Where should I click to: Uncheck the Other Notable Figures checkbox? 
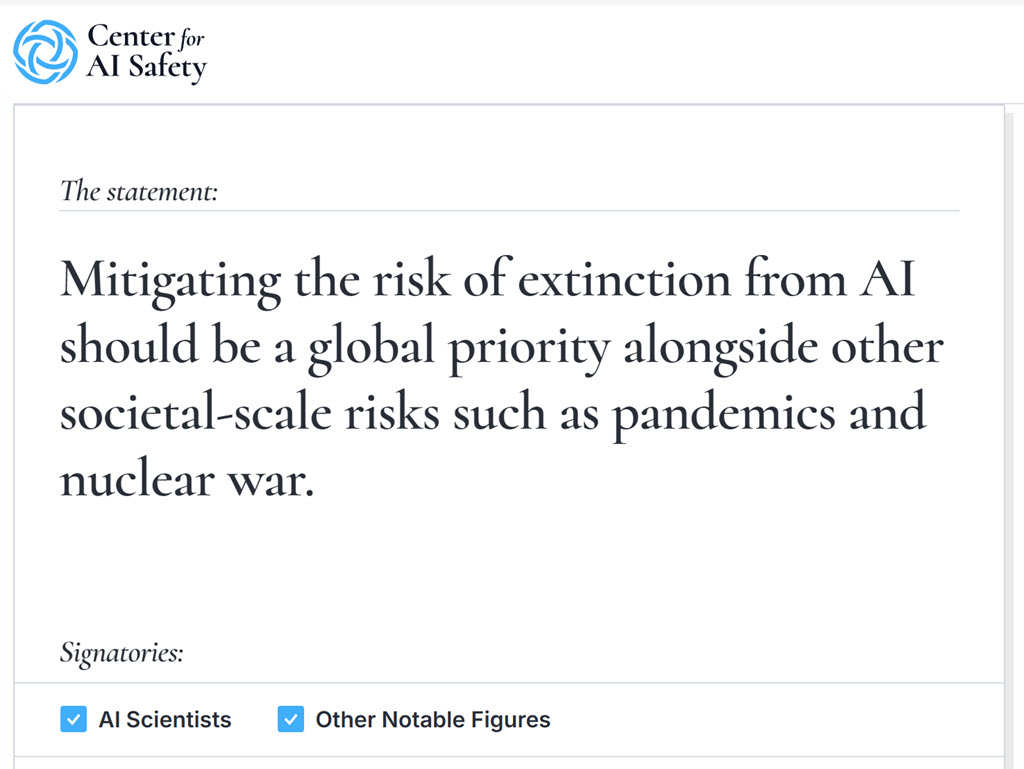[290, 719]
